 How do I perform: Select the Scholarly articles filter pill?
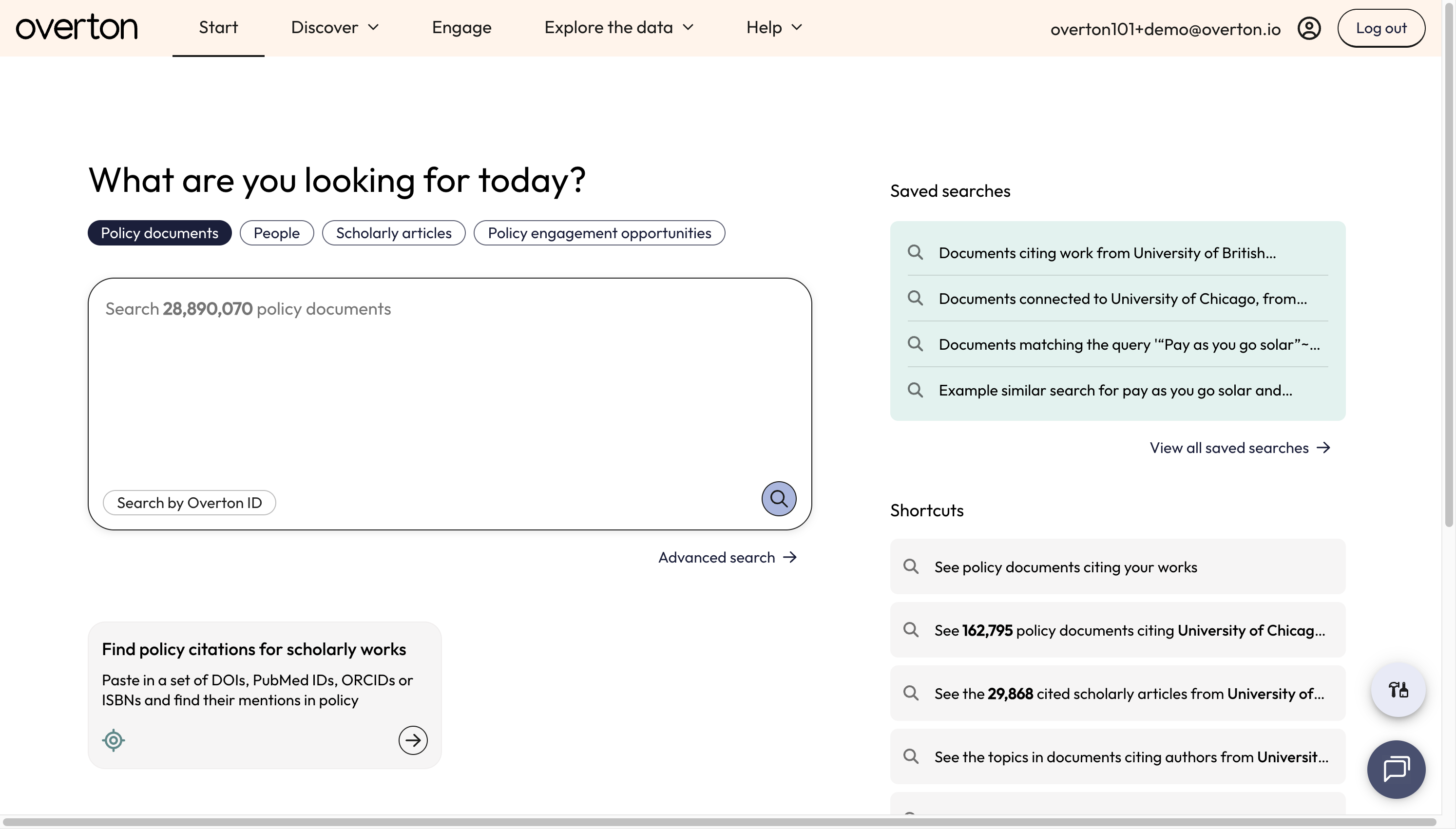point(393,233)
